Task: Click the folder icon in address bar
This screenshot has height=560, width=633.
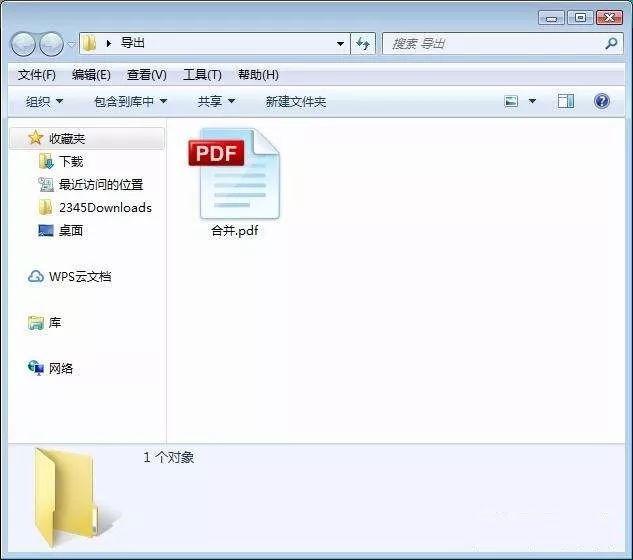Action: click(x=90, y=43)
